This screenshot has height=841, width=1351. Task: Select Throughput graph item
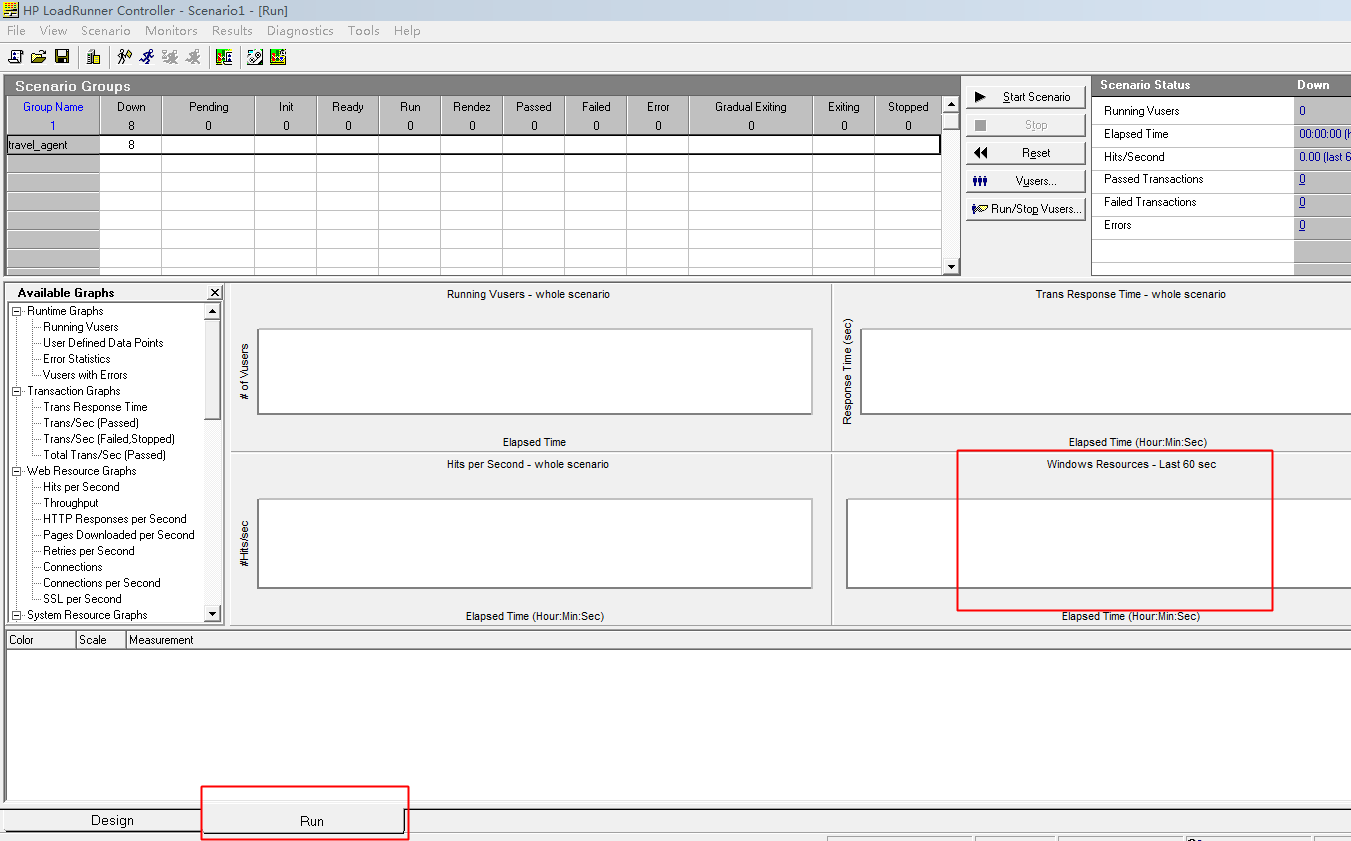(71, 503)
